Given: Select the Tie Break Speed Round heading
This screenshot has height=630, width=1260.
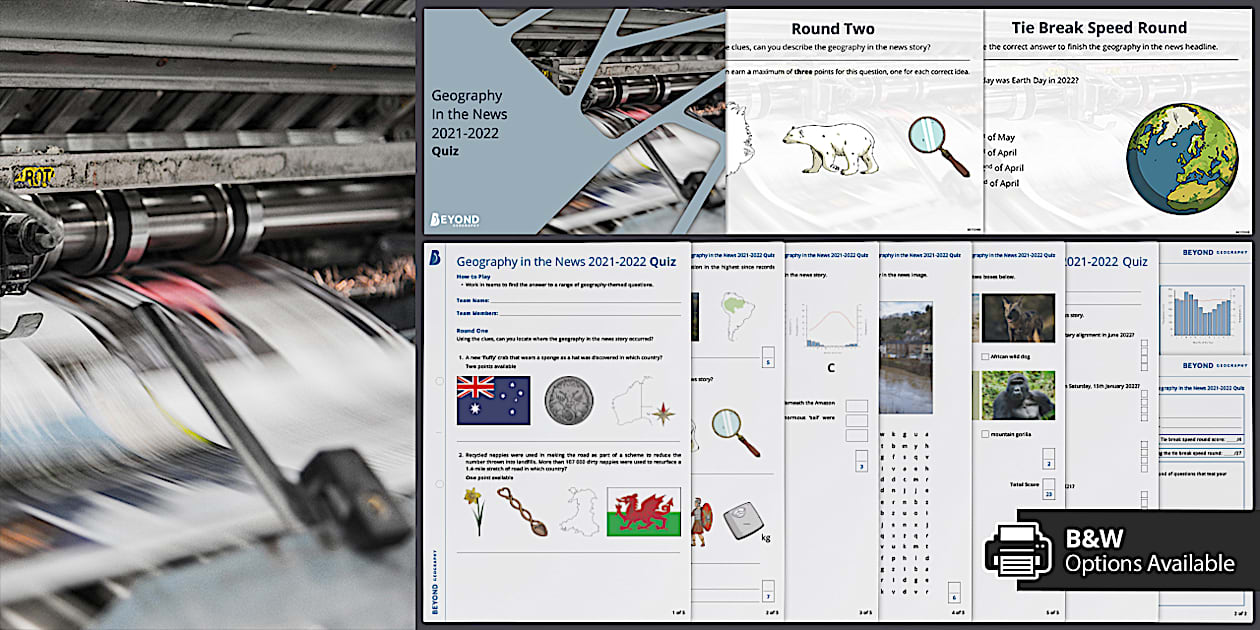Looking at the screenshot, I should (1098, 28).
